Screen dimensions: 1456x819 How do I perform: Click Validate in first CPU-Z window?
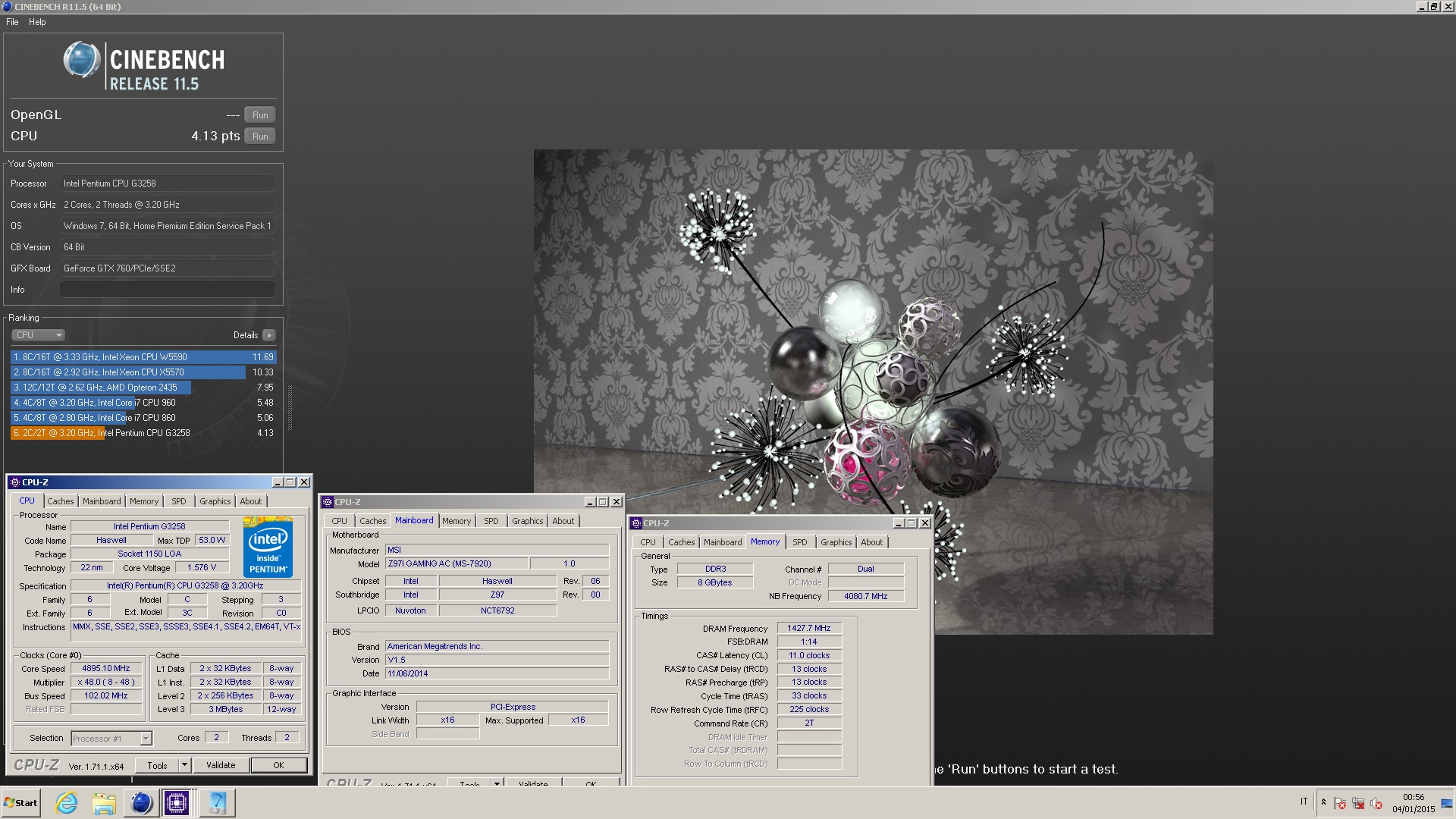(x=221, y=766)
